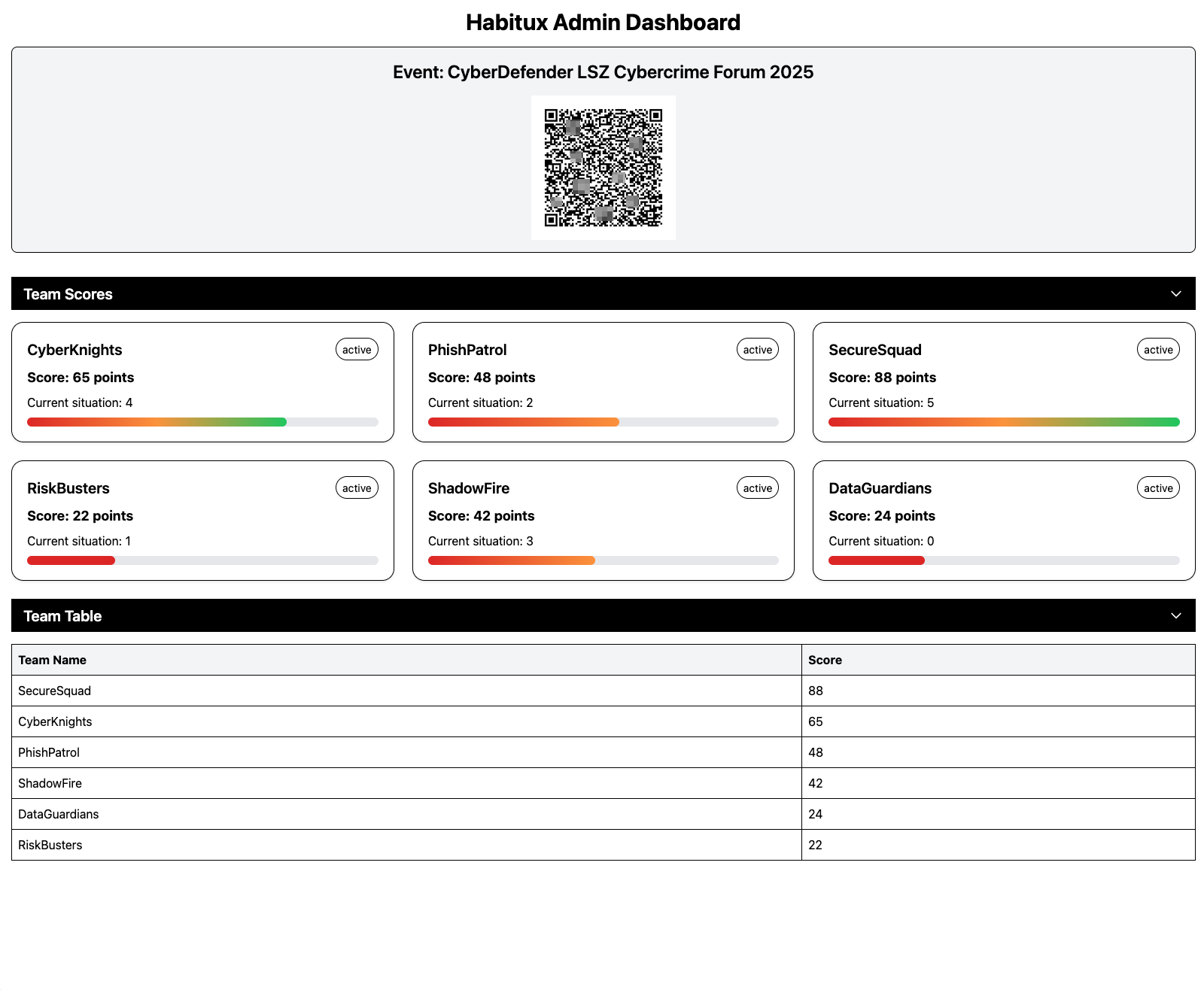Click CyberKnights progress bar

(202, 422)
